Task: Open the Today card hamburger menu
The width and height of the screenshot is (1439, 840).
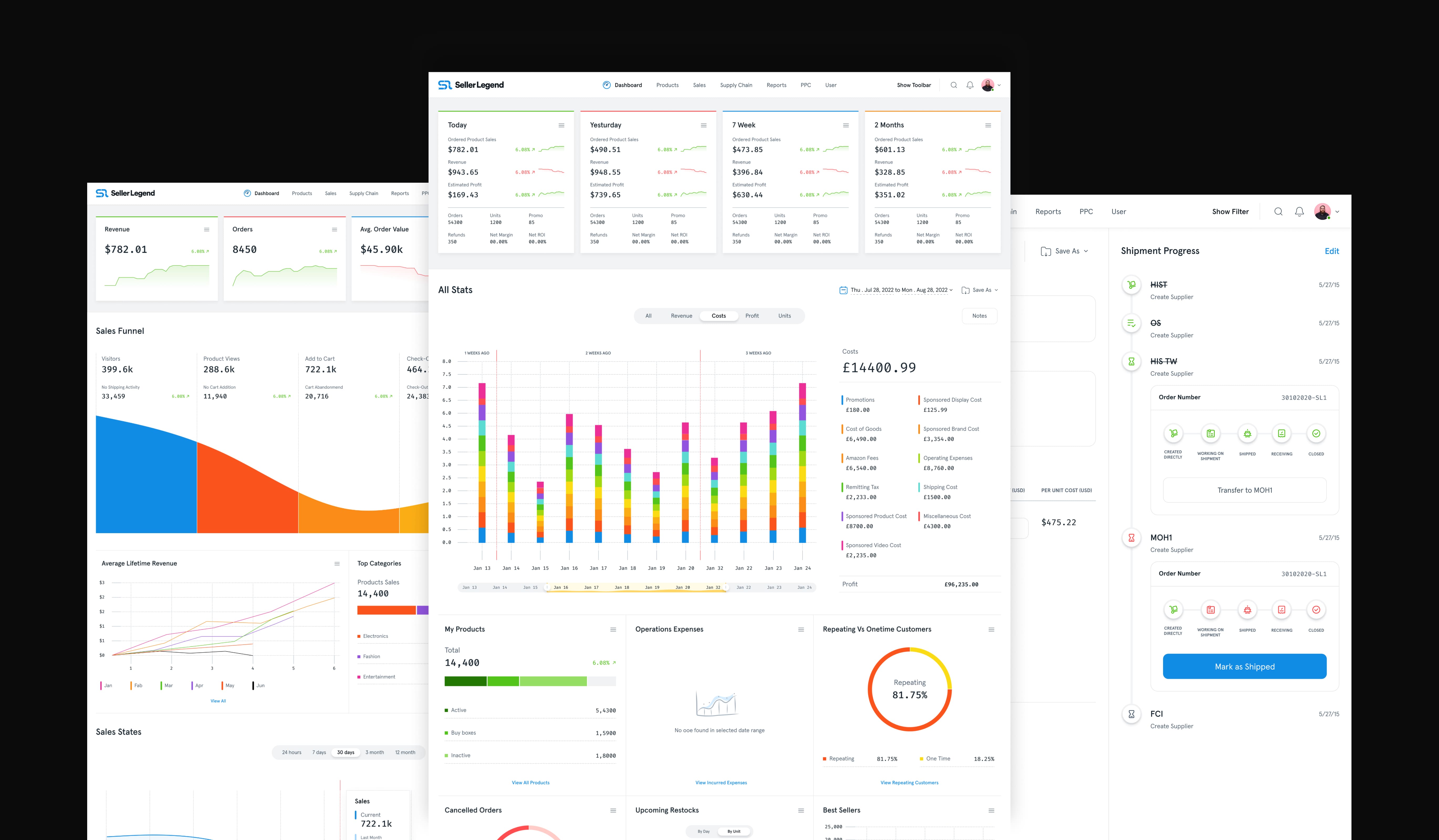Action: pos(561,125)
